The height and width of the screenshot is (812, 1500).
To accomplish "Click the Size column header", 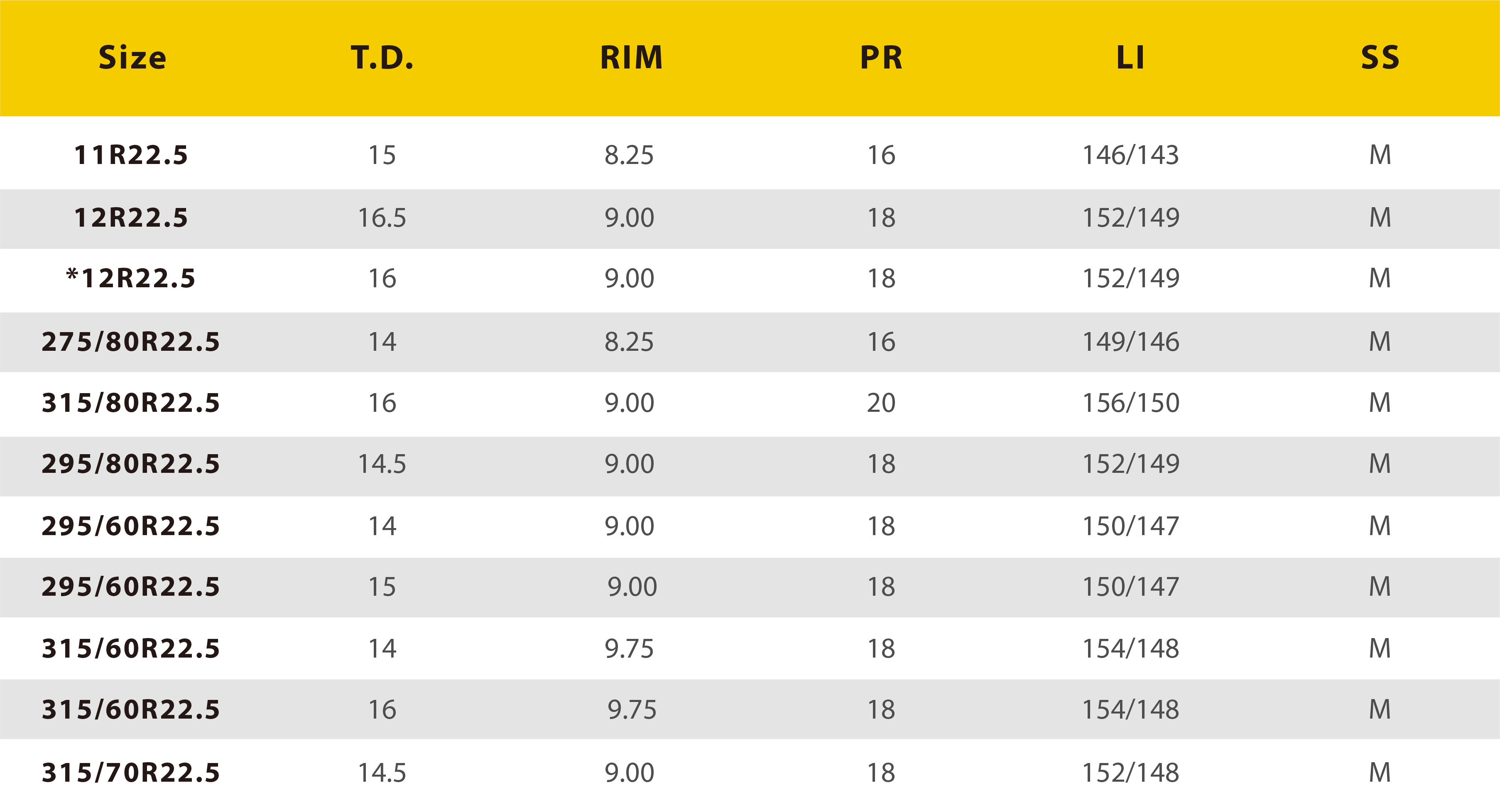I will click(132, 58).
